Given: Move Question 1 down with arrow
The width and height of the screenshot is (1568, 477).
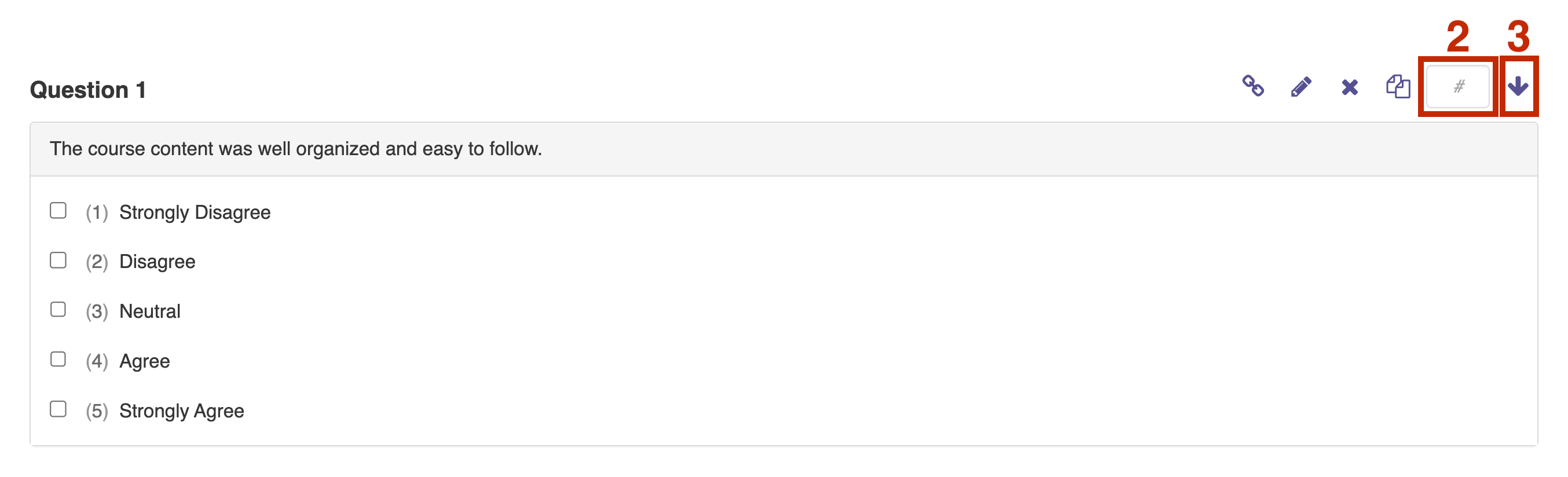Looking at the screenshot, I should (x=1518, y=86).
